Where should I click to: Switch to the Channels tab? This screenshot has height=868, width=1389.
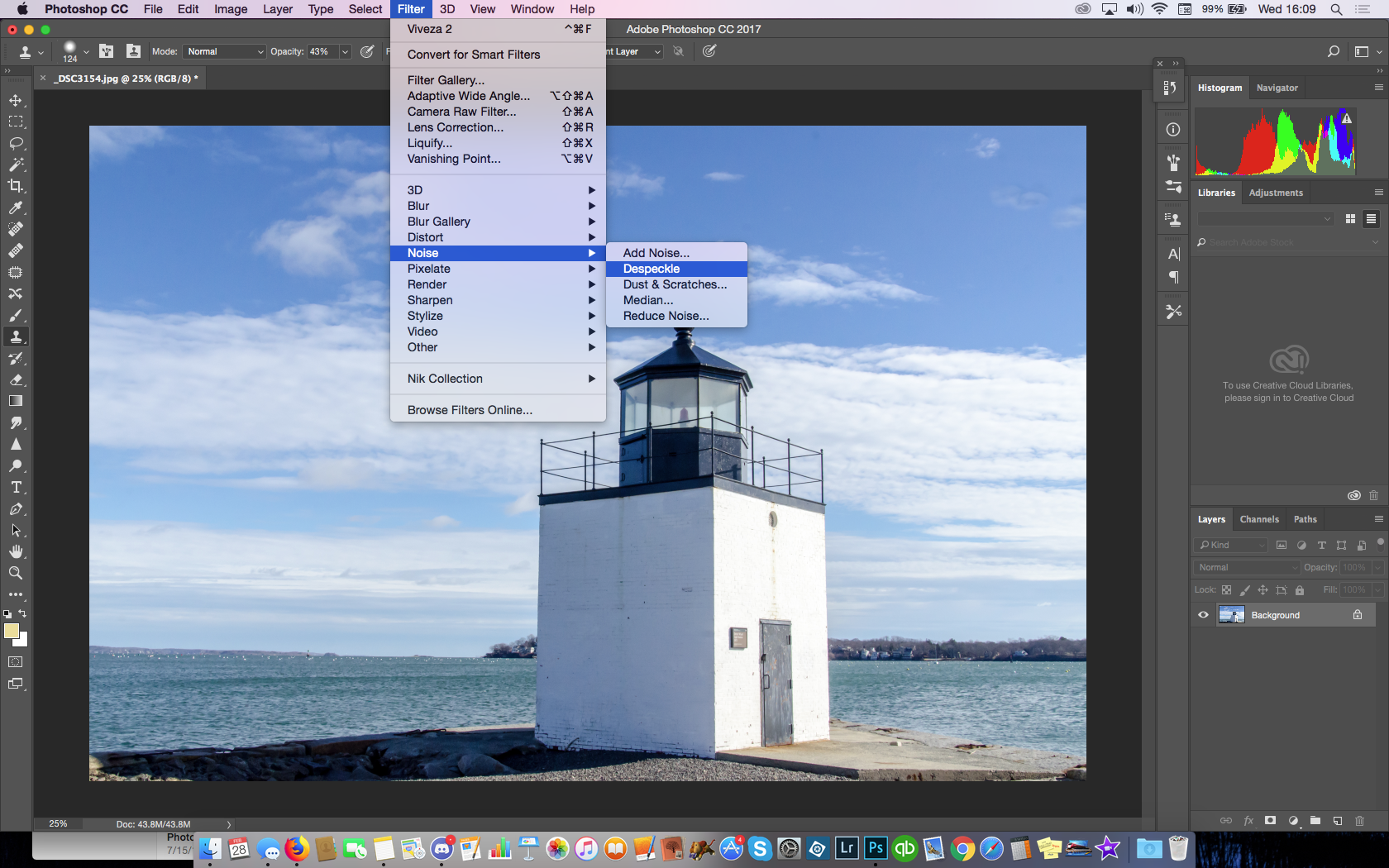(1259, 519)
